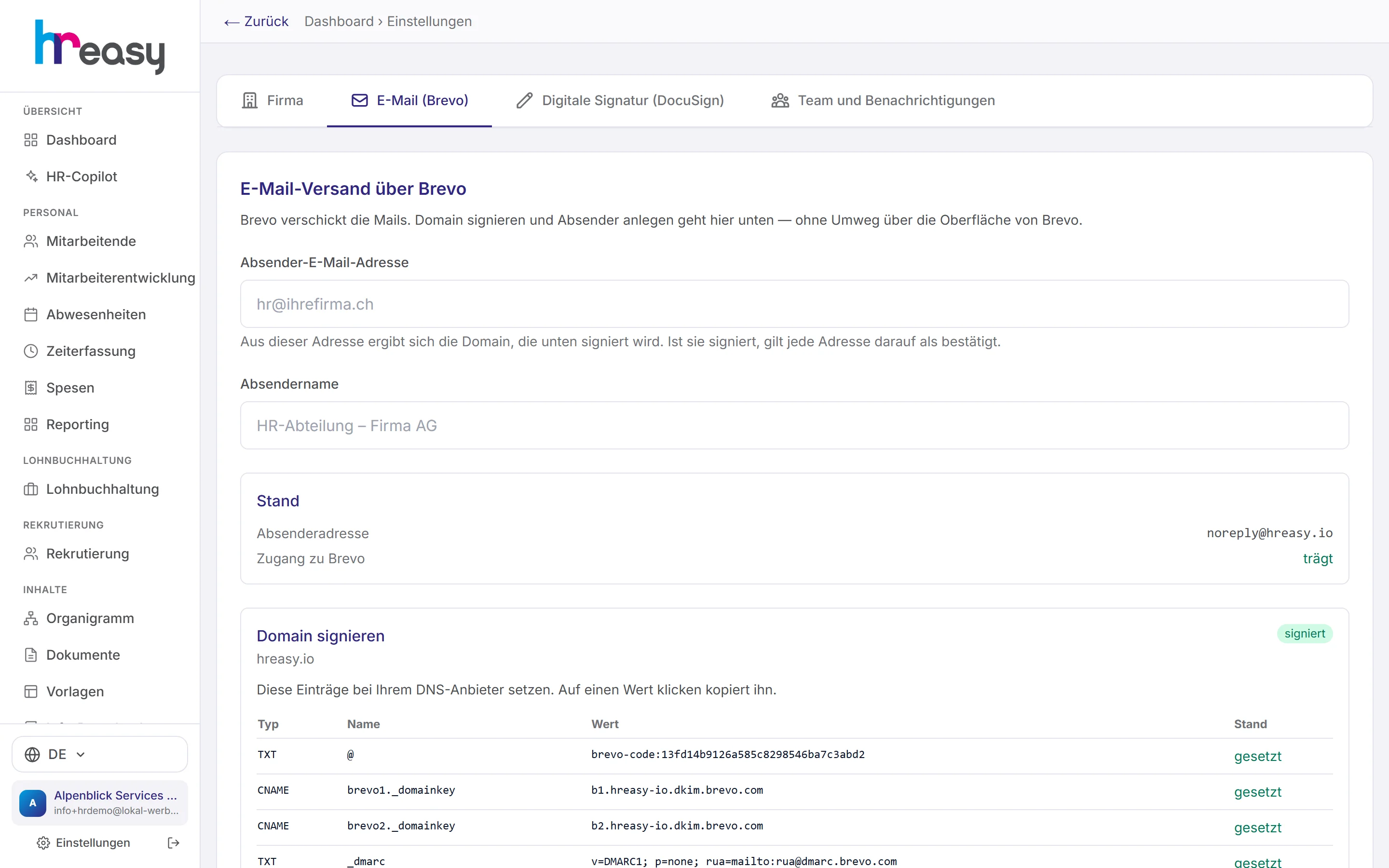Click the Vorlagen layout icon
Viewport: 1389px width, 868px height.
(31, 692)
